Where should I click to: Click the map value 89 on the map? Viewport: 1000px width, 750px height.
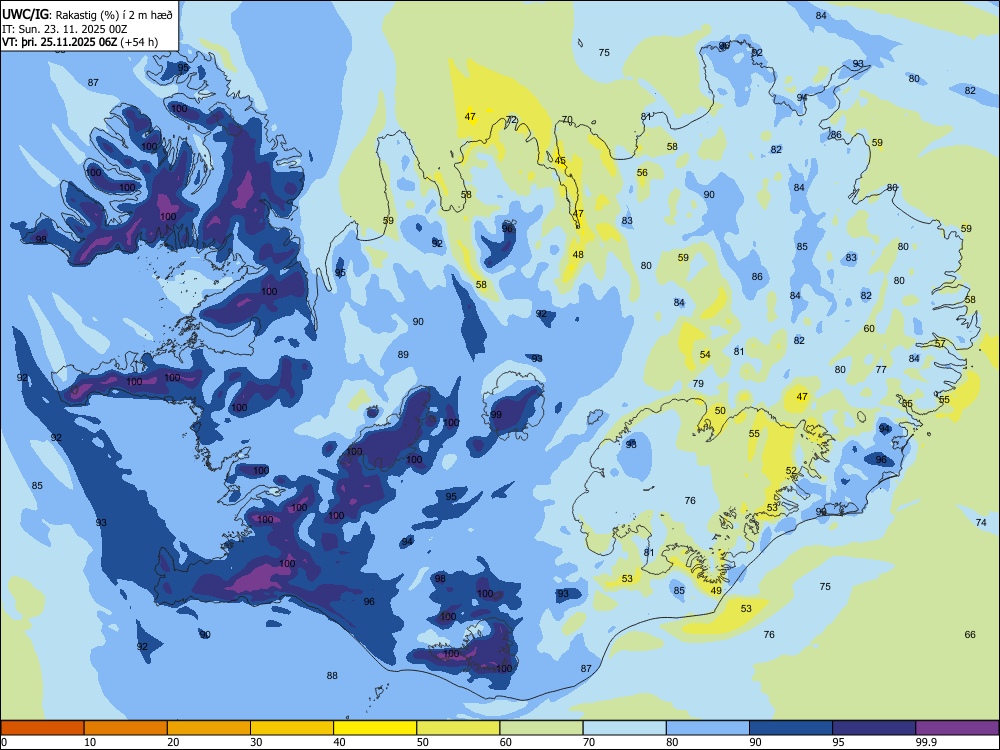click(403, 355)
